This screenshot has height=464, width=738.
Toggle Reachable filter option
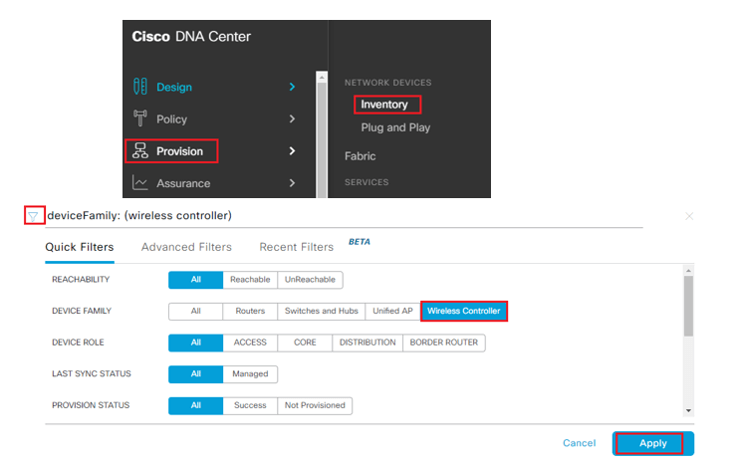pos(250,280)
